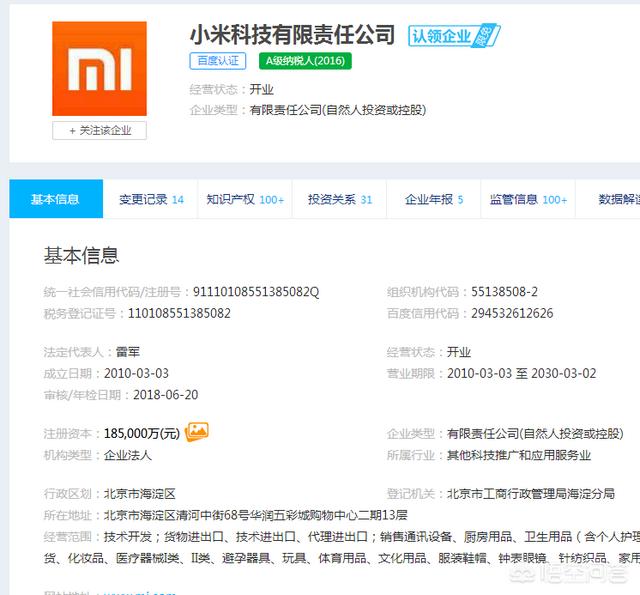
Task: Open the 监管信息 tab
Action: click(528, 199)
